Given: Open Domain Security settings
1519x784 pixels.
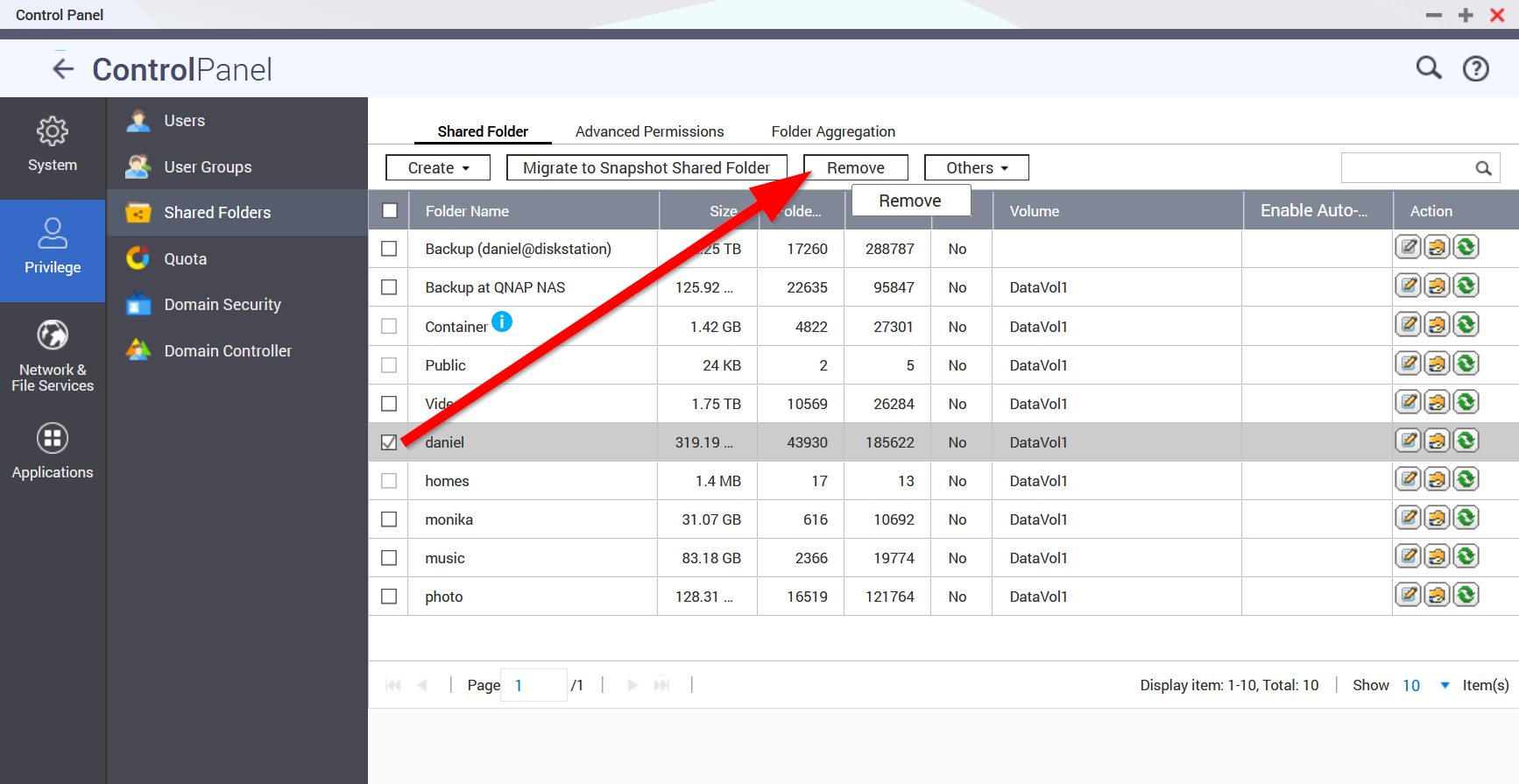Looking at the screenshot, I should tap(237, 305).
